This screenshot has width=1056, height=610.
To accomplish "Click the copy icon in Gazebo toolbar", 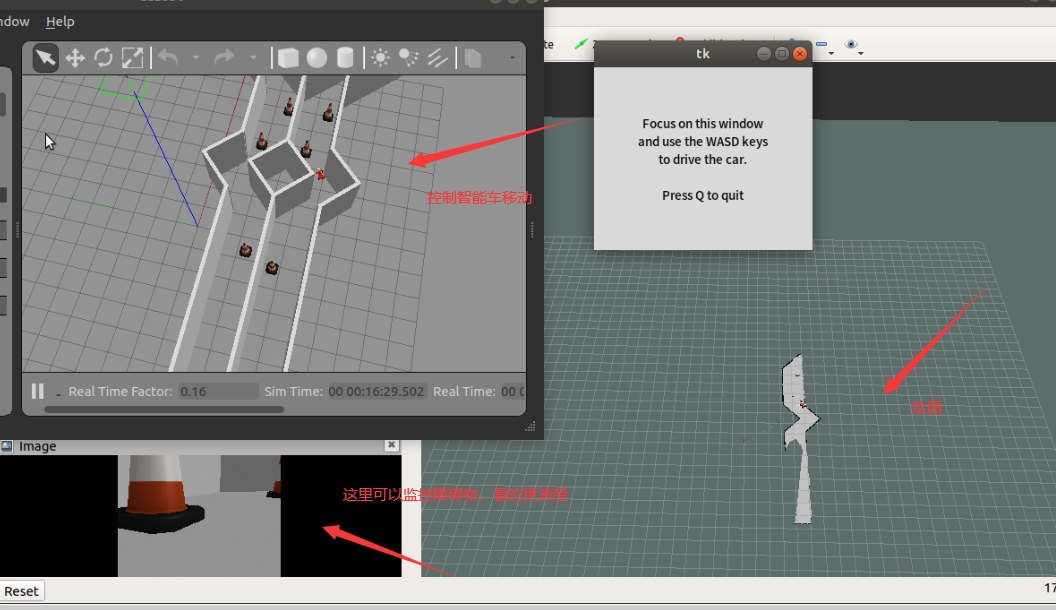I will [473, 58].
